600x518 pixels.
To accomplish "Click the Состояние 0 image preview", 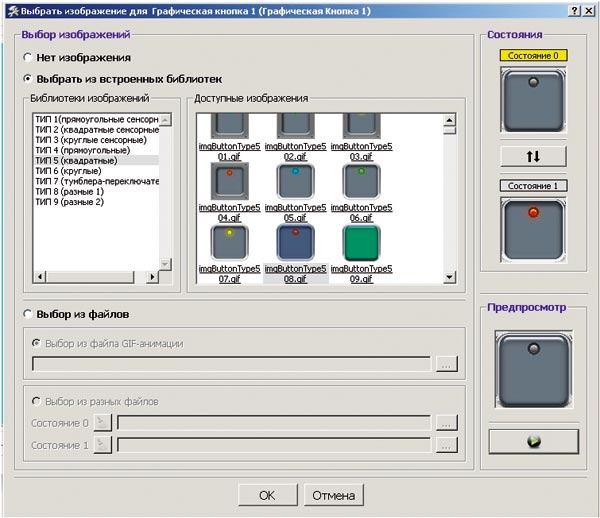I will (x=533, y=100).
